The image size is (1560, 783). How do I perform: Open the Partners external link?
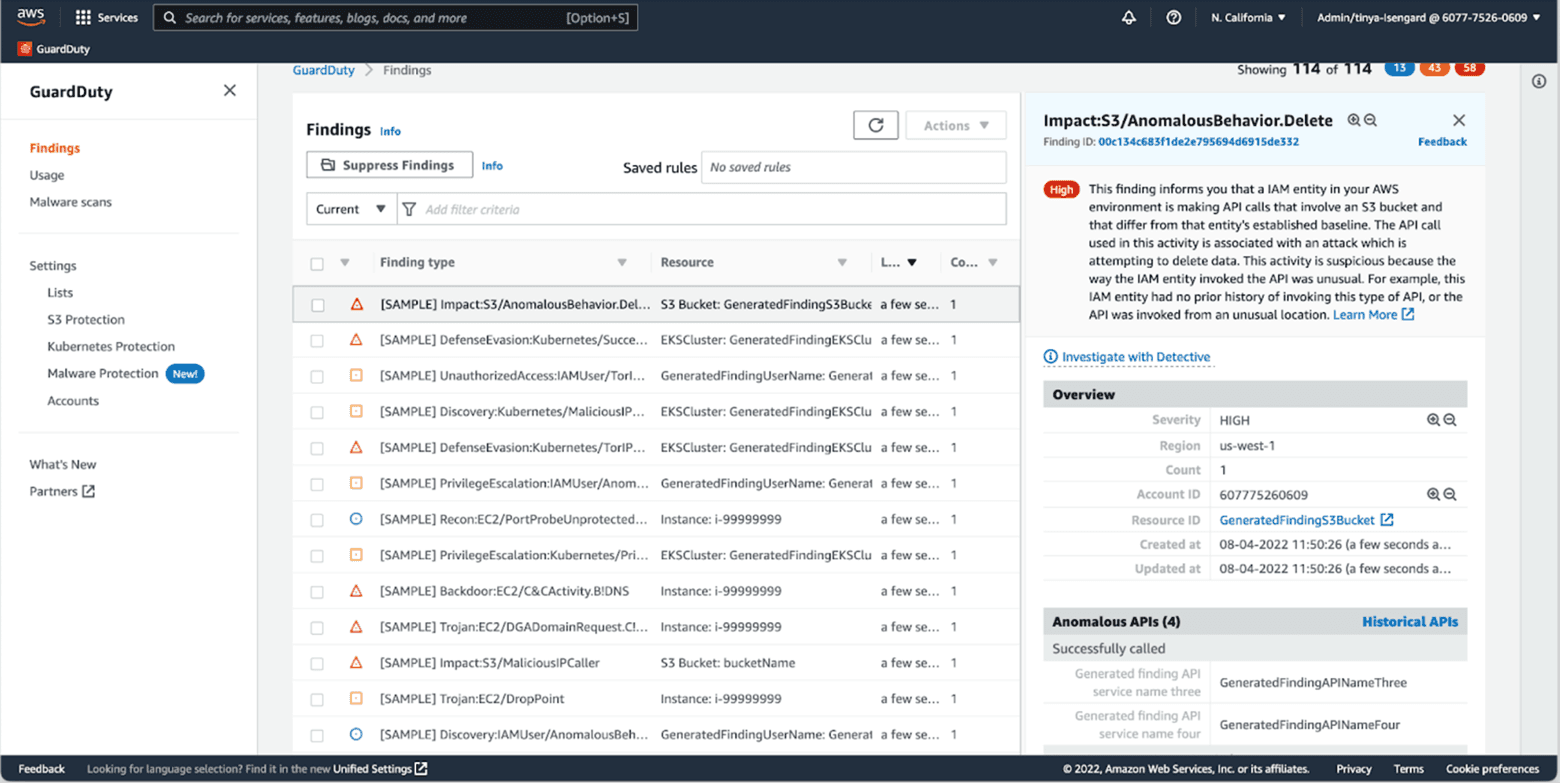62,492
